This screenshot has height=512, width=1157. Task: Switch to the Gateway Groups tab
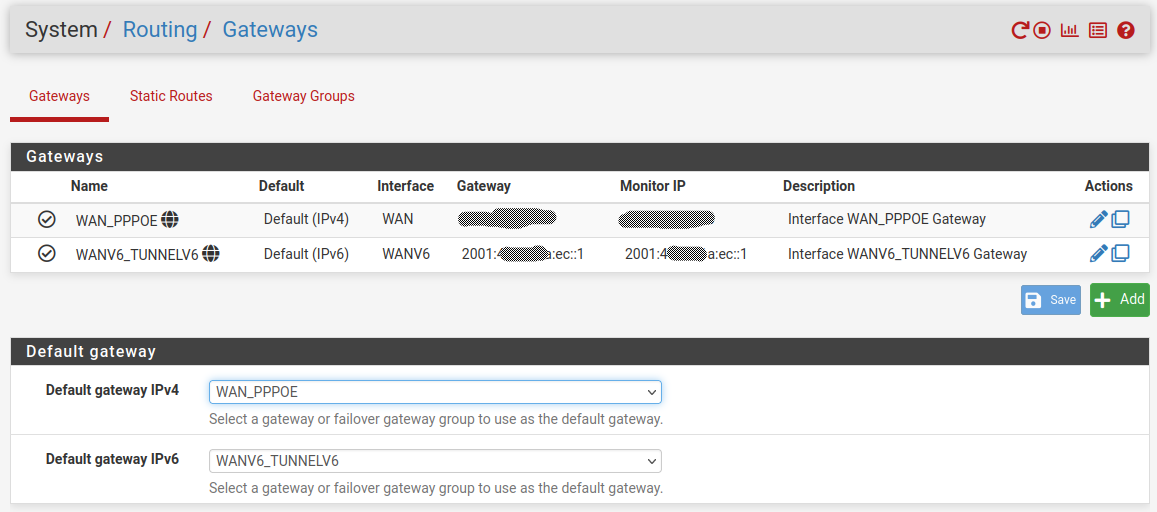click(303, 97)
